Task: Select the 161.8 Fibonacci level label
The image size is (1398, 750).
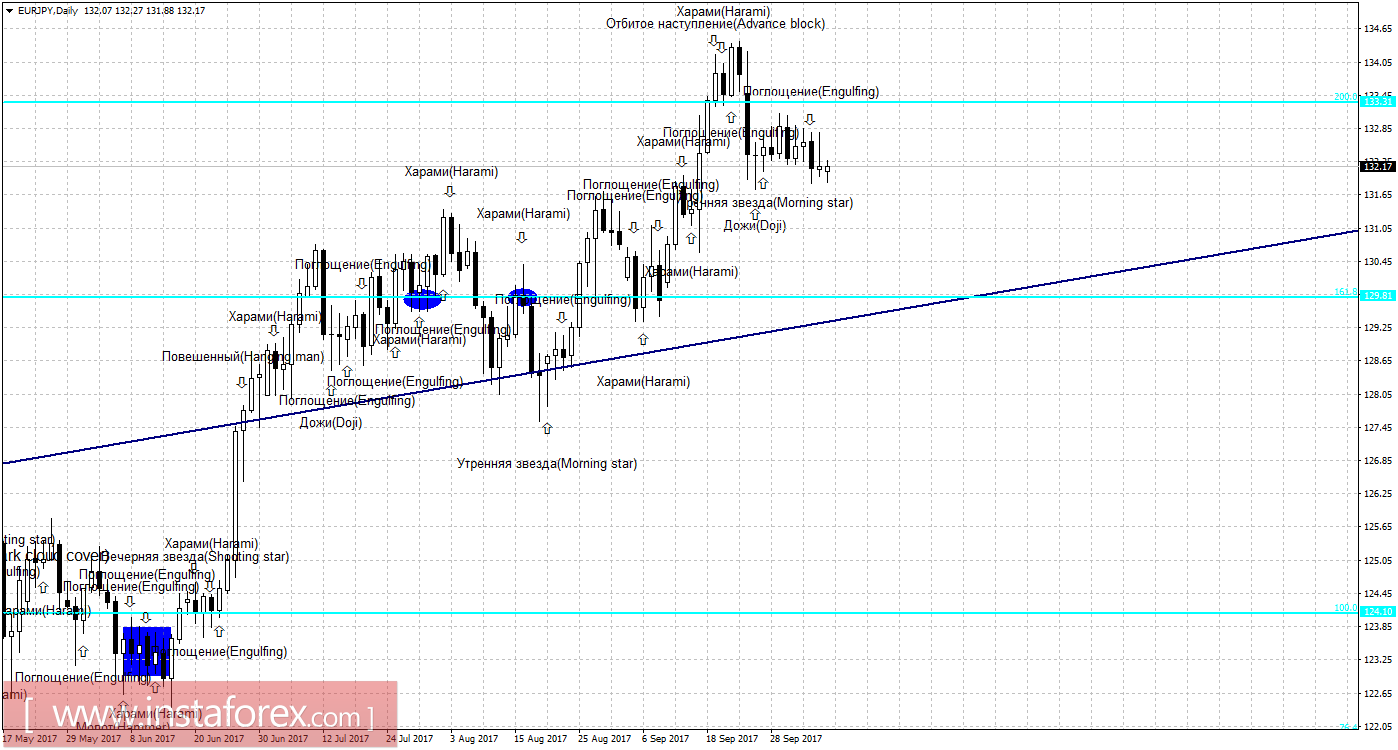Action: coord(1346,292)
